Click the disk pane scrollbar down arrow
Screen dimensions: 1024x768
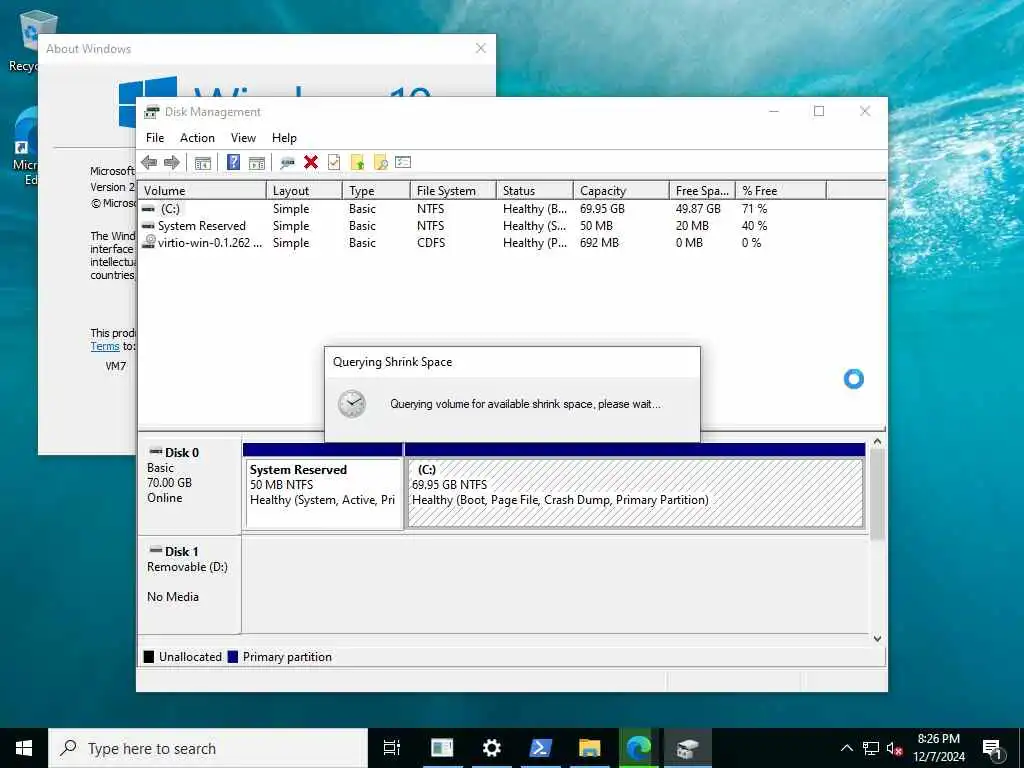click(878, 639)
